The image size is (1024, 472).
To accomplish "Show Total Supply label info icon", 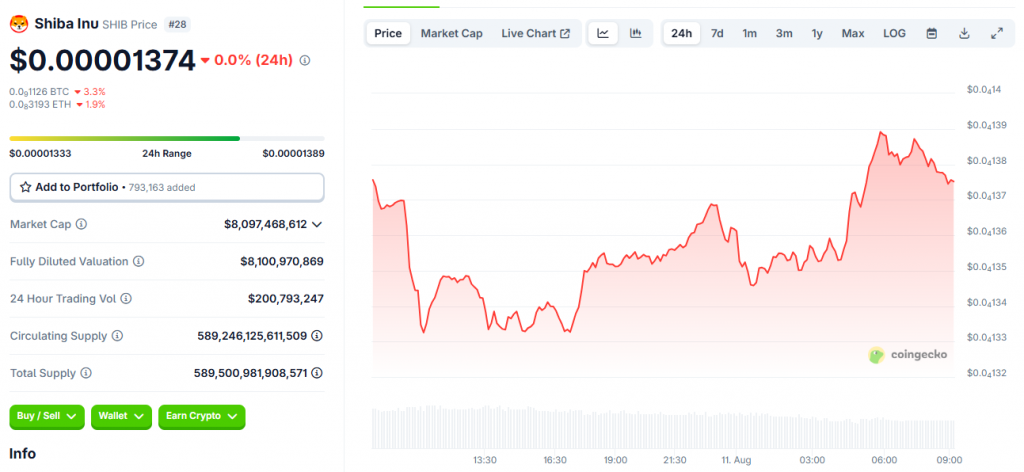I will pos(86,373).
